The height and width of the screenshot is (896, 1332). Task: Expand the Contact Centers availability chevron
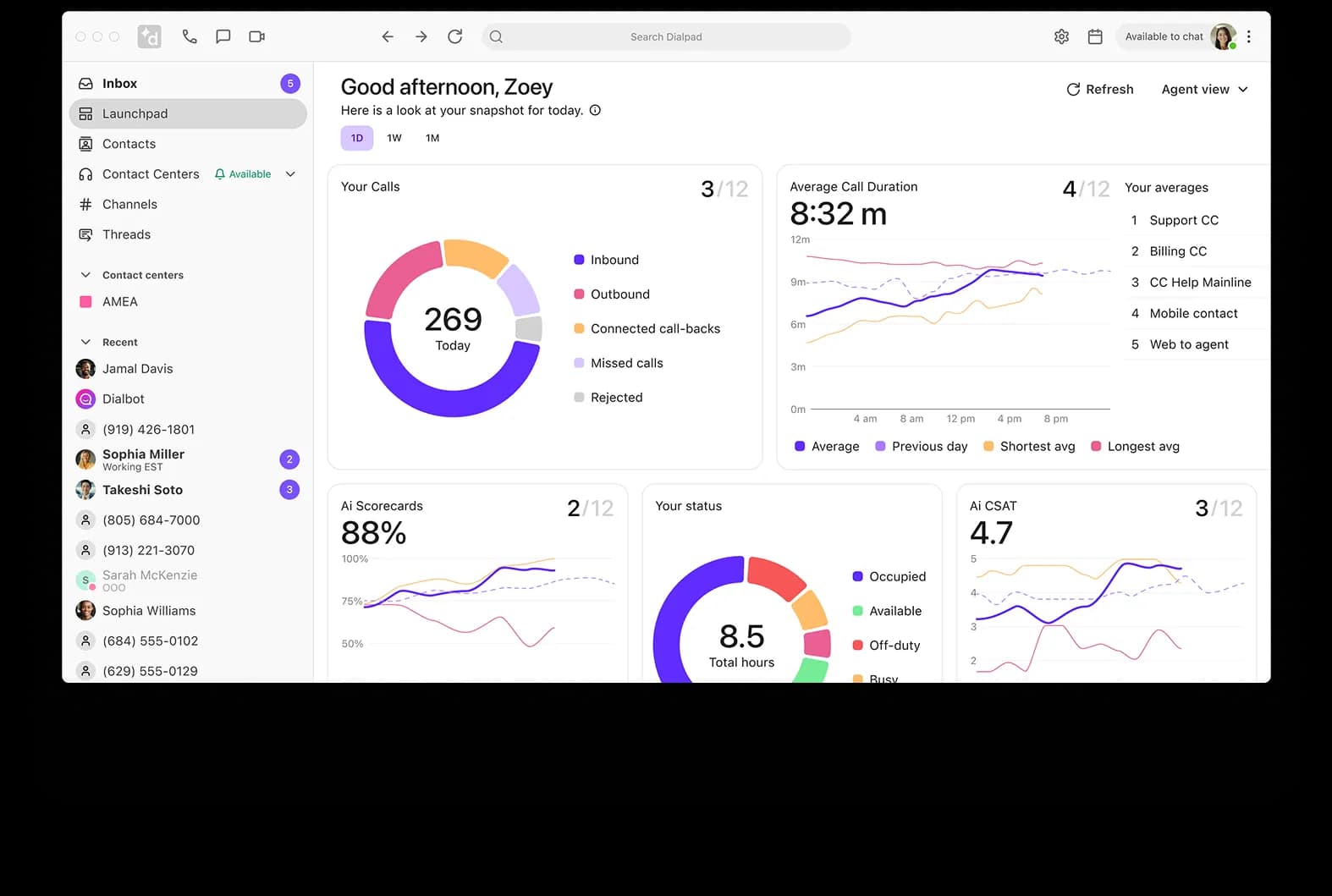point(290,174)
